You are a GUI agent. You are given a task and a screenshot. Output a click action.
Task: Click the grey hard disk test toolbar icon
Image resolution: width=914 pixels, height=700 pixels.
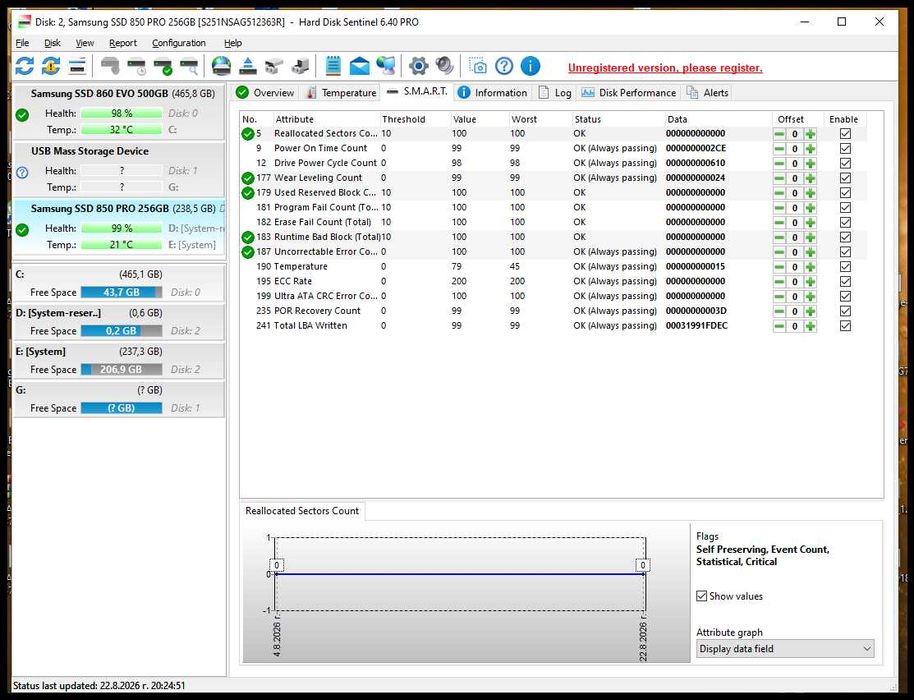coord(110,66)
